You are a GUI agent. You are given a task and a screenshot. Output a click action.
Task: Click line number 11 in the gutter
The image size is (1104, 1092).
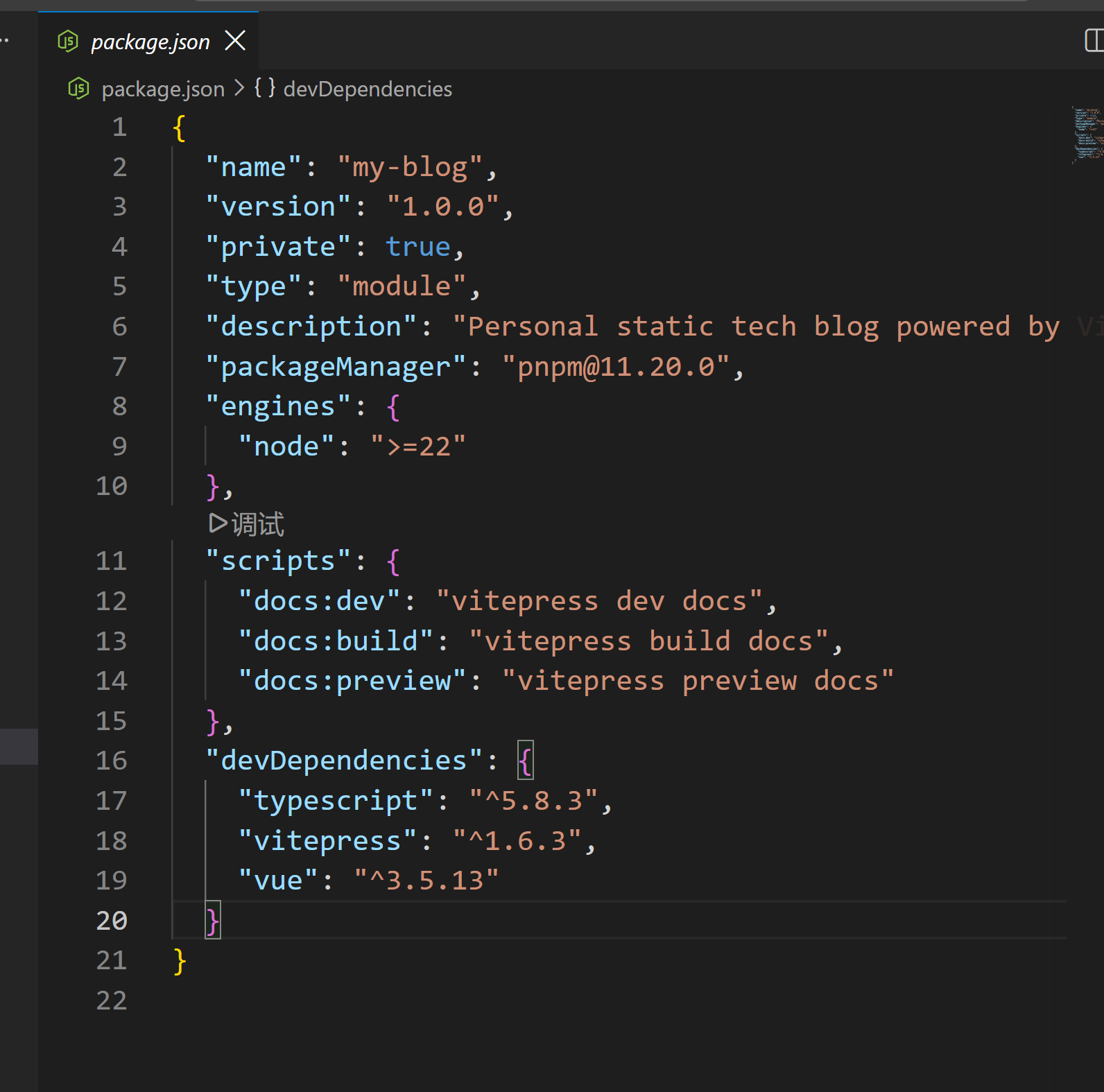pyautogui.click(x=112, y=561)
